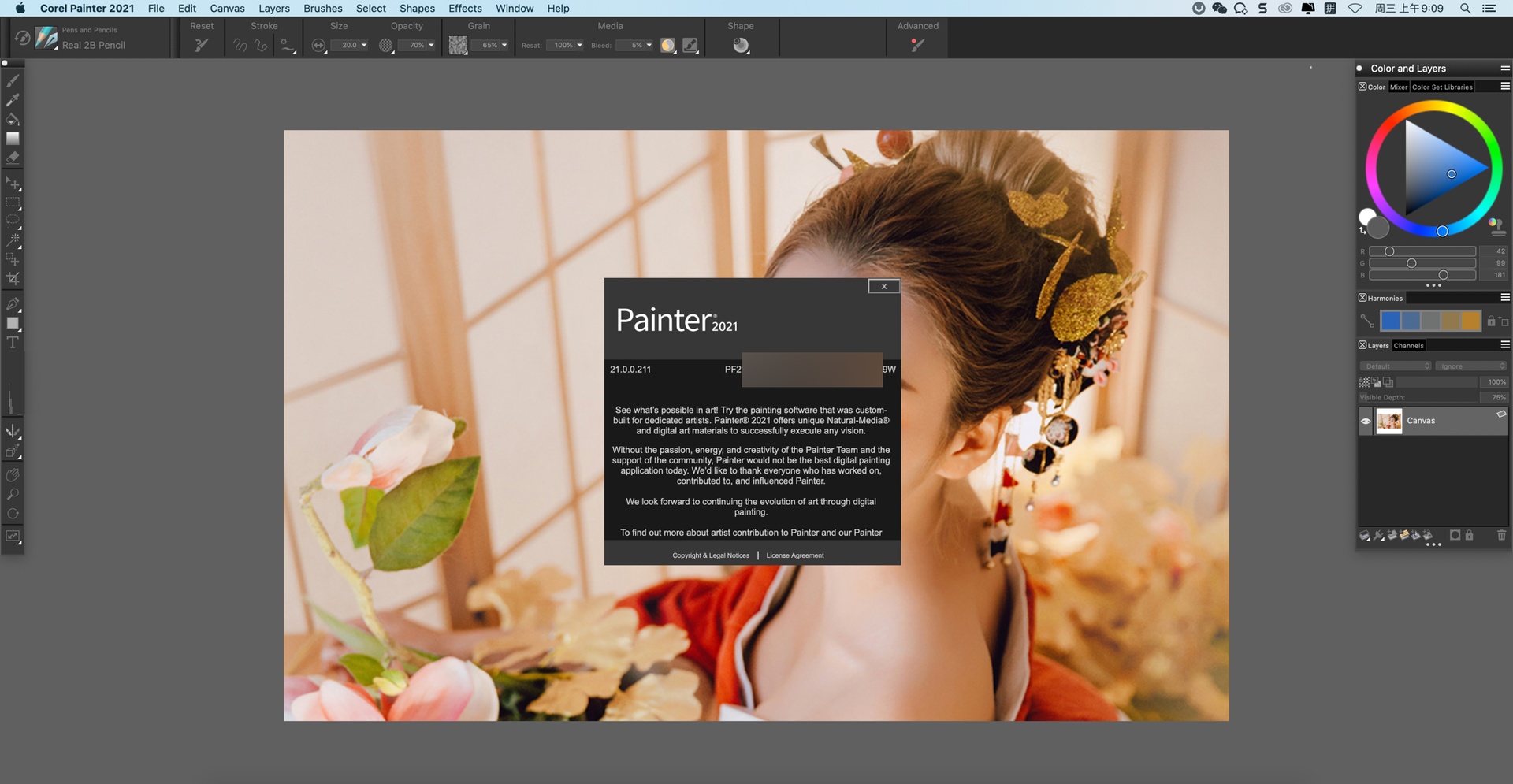The width and height of the screenshot is (1513, 784).
Task: Close the Harmonies panel checkbox
Action: (x=1362, y=298)
